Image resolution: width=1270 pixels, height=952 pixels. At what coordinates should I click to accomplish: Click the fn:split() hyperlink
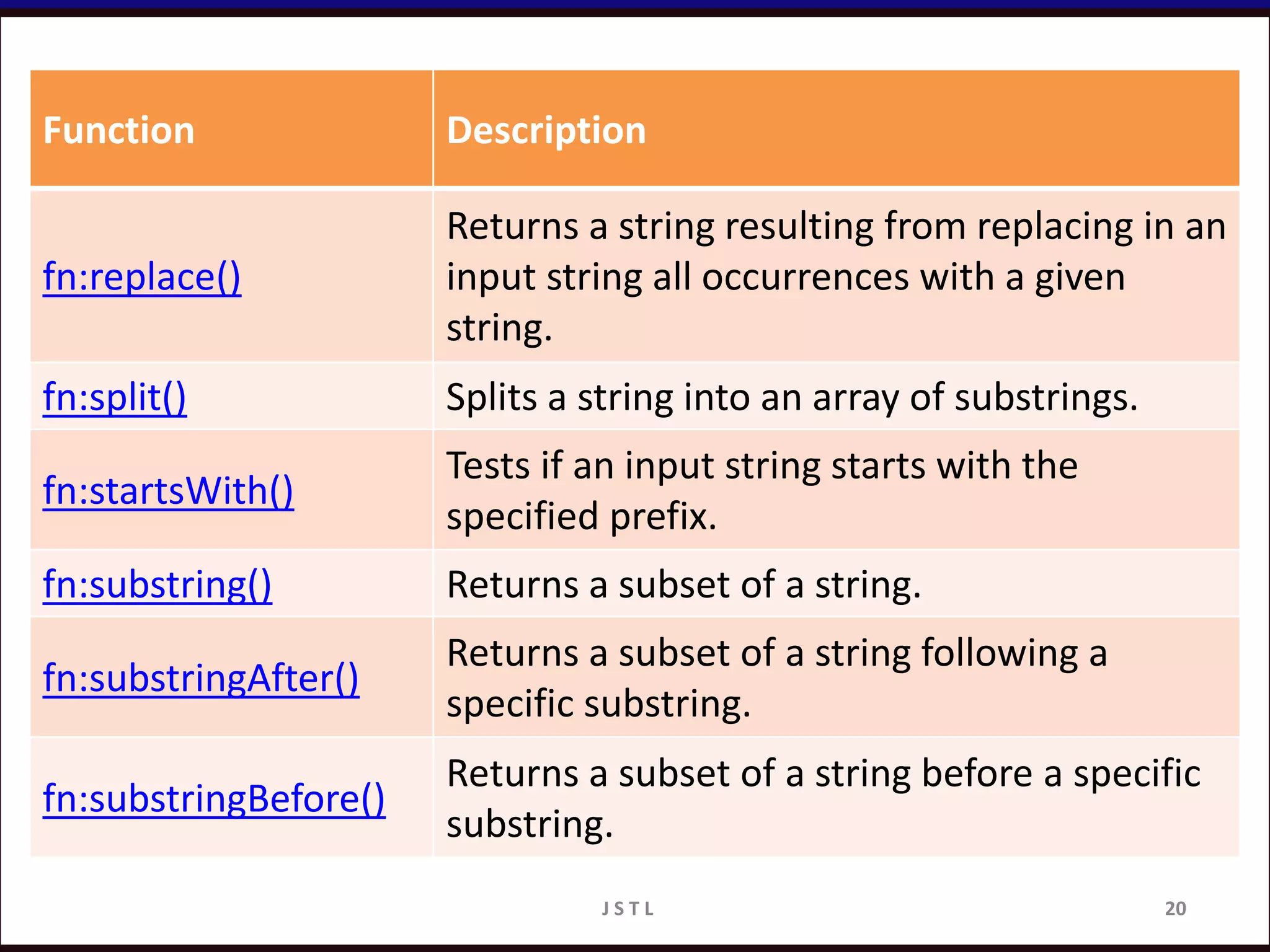115,397
